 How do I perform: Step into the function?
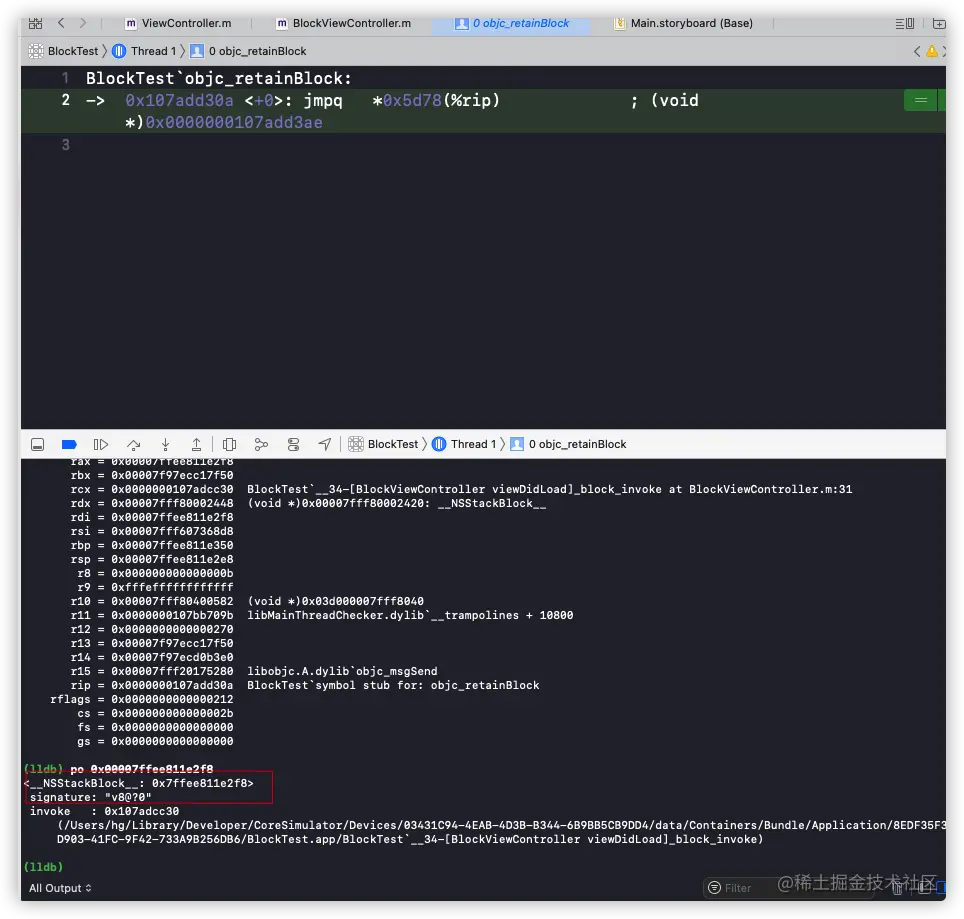click(x=165, y=444)
